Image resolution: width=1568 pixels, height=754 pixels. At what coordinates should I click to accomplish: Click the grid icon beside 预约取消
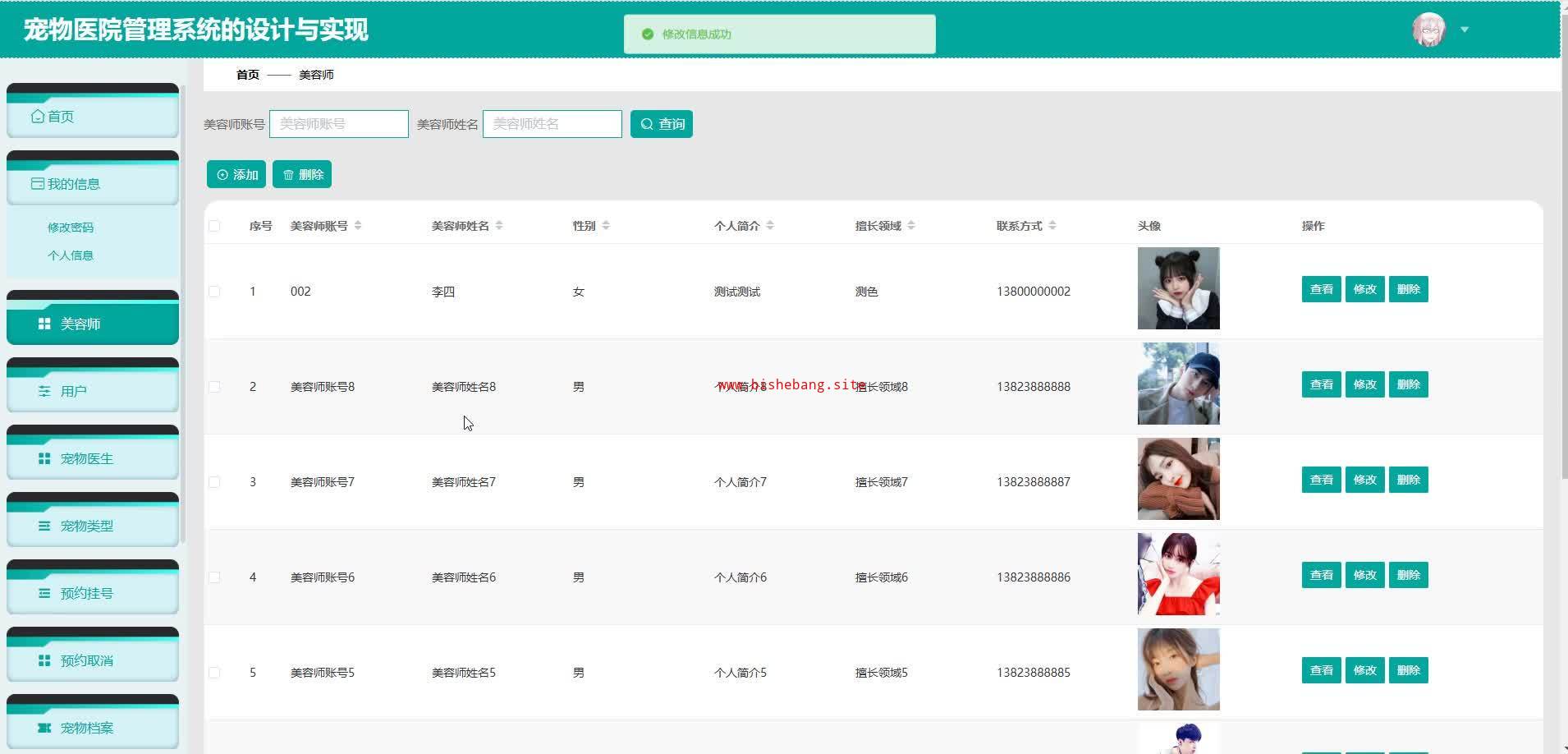click(x=44, y=660)
